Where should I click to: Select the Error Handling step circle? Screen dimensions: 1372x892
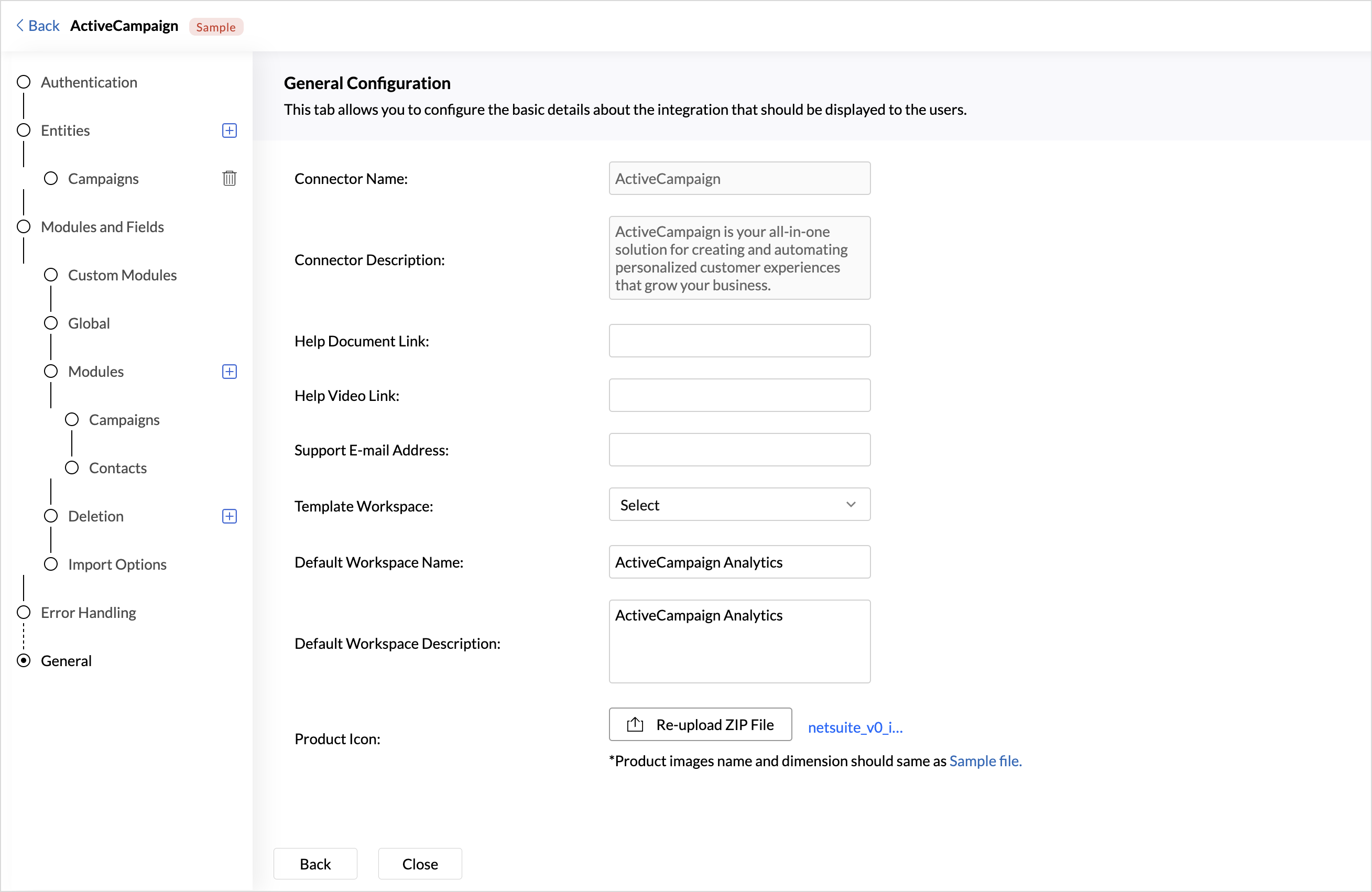point(24,612)
